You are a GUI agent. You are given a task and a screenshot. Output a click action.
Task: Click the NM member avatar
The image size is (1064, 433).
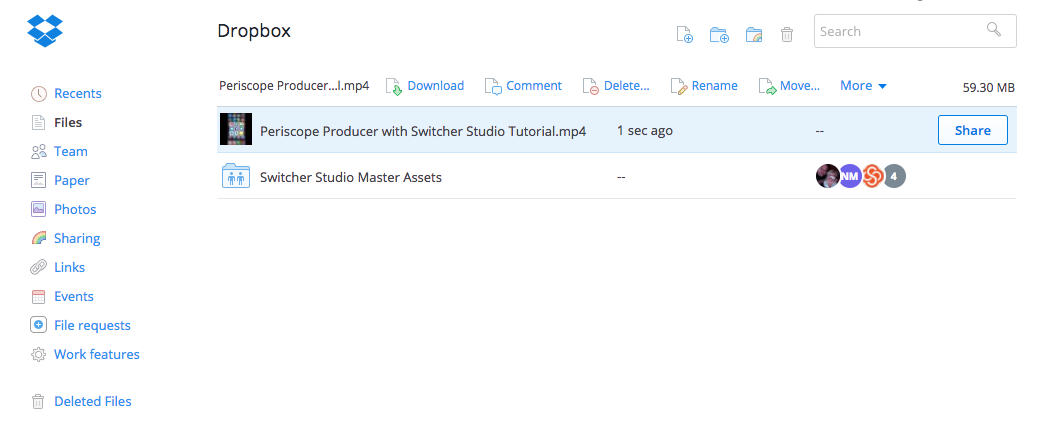coord(850,177)
